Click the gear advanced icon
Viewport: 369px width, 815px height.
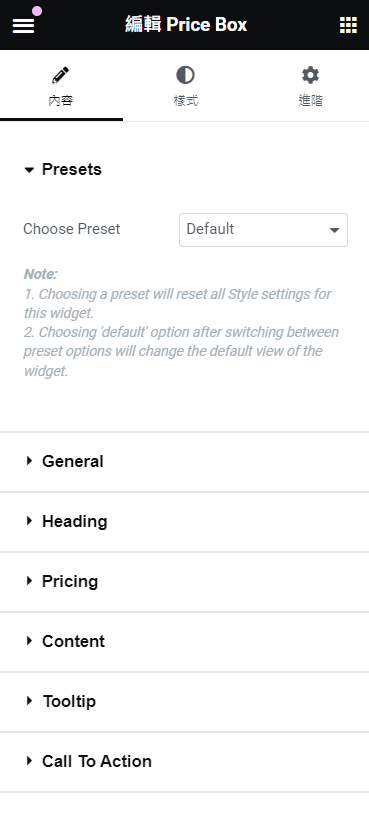pyautogui.click(x=310, y=75)
